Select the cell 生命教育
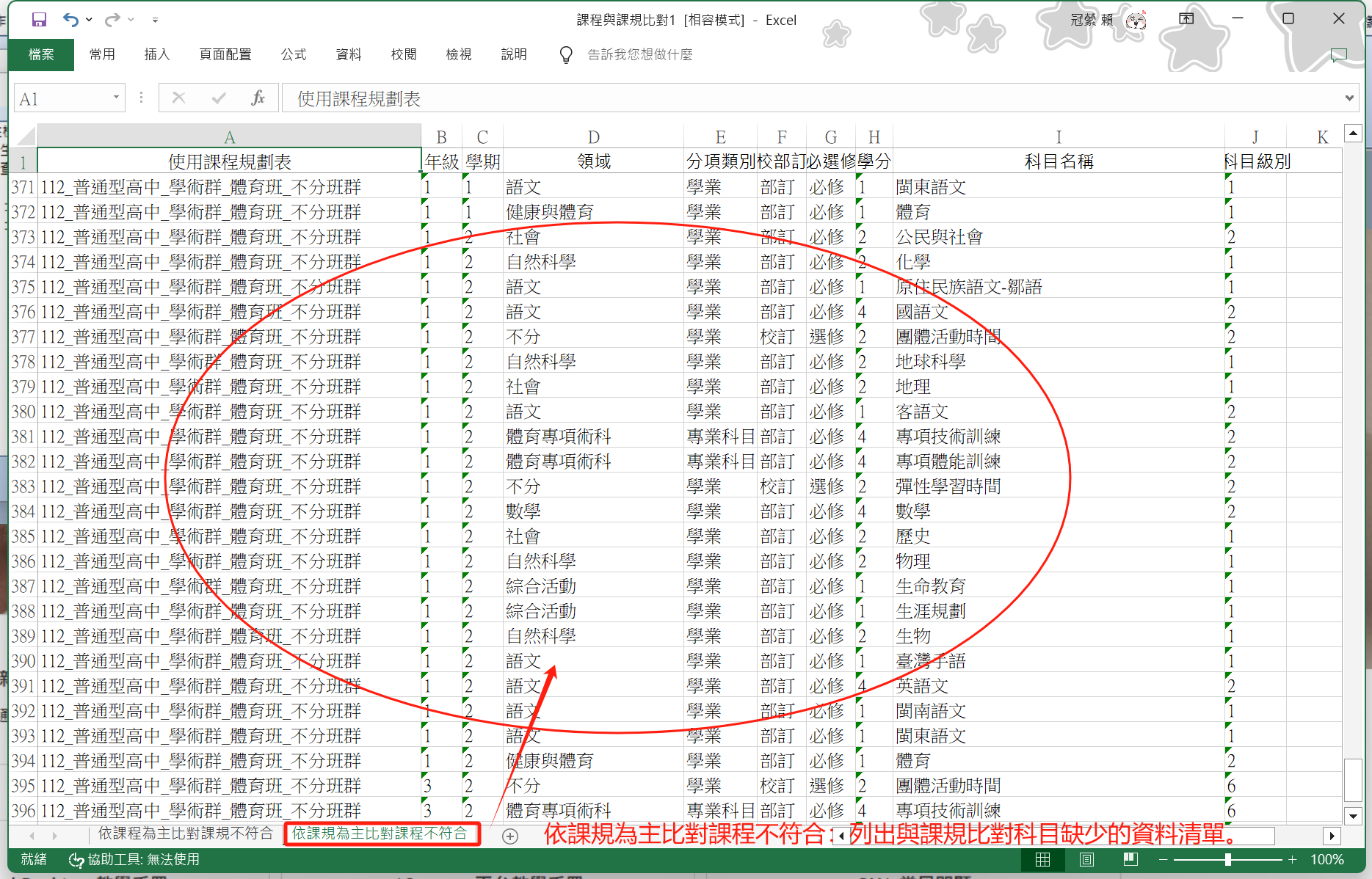 pyautogui.click(x=1059, y=586)
